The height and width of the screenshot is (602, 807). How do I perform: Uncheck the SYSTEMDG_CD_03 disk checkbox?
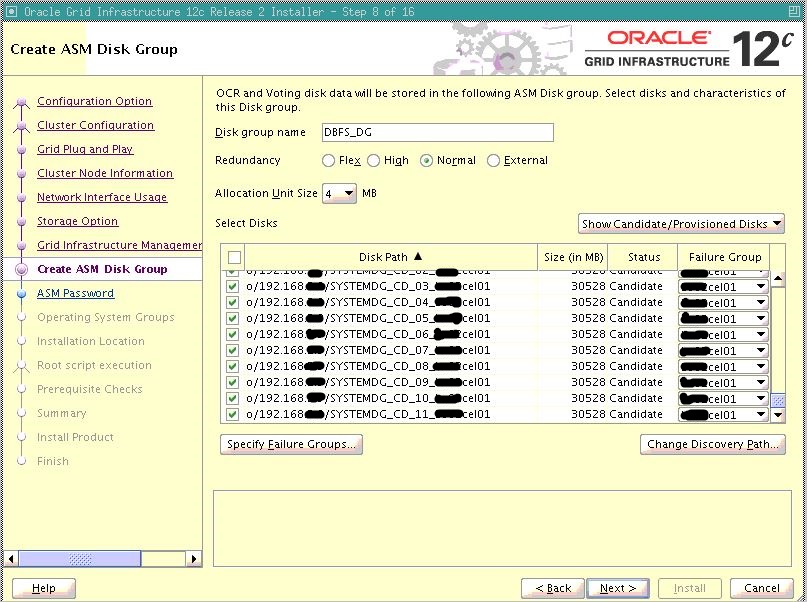(x=233, y=287)
